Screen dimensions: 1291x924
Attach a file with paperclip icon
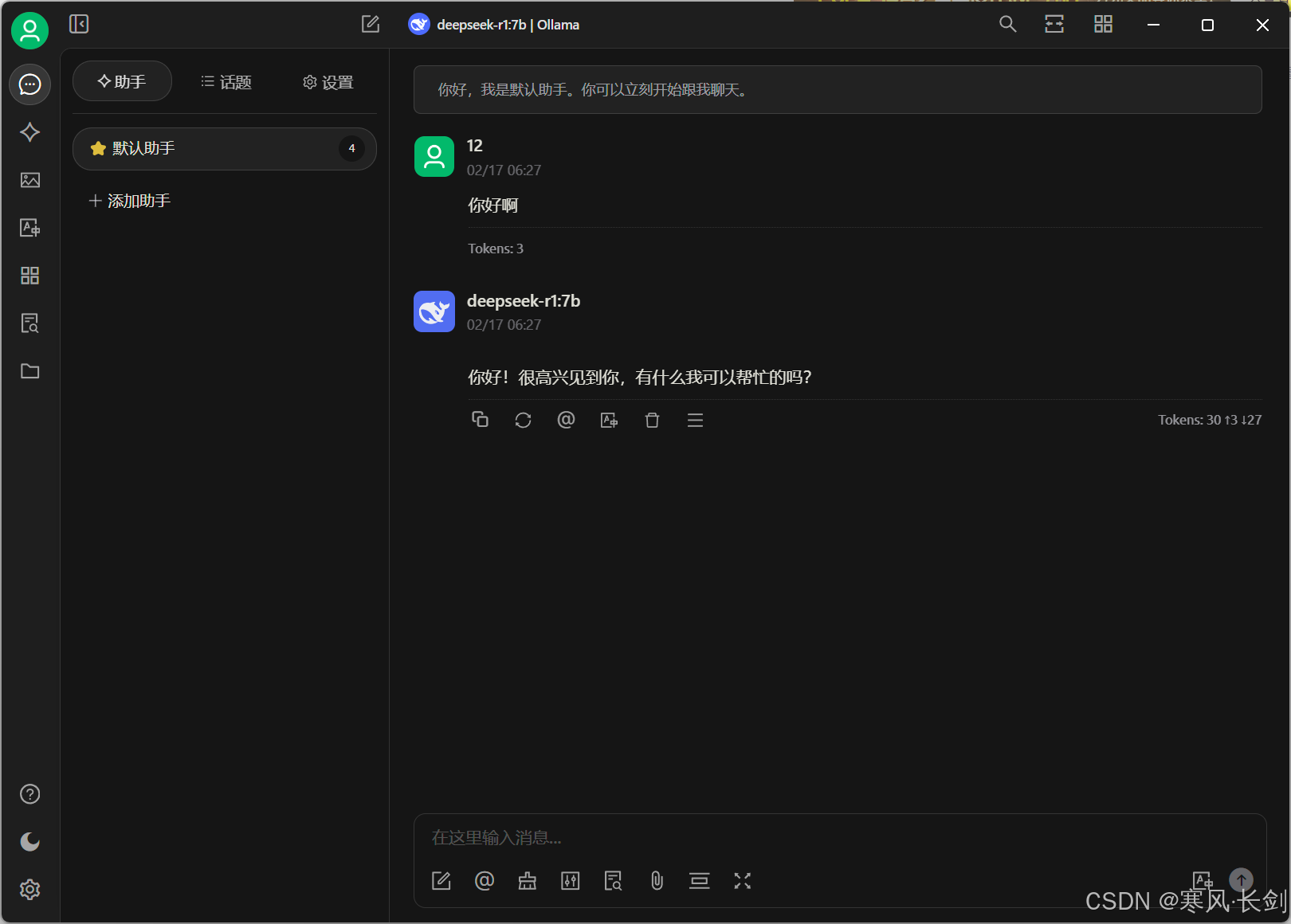pyautogui.click(x=657, y=880)
